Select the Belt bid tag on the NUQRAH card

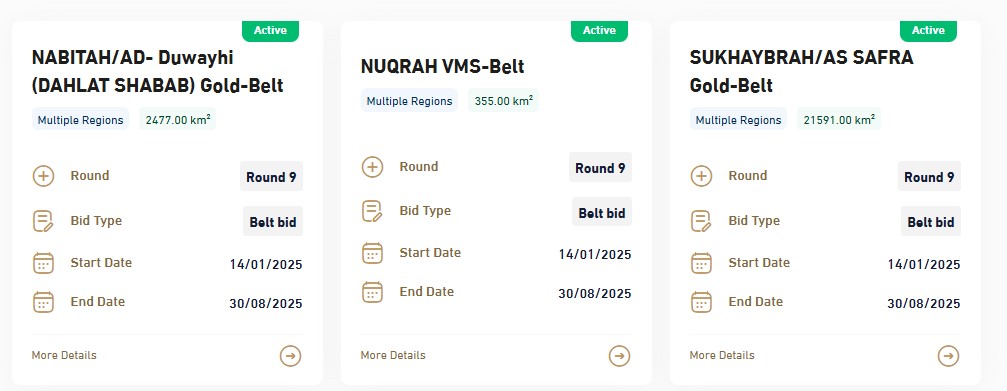(x=602, y=213)
